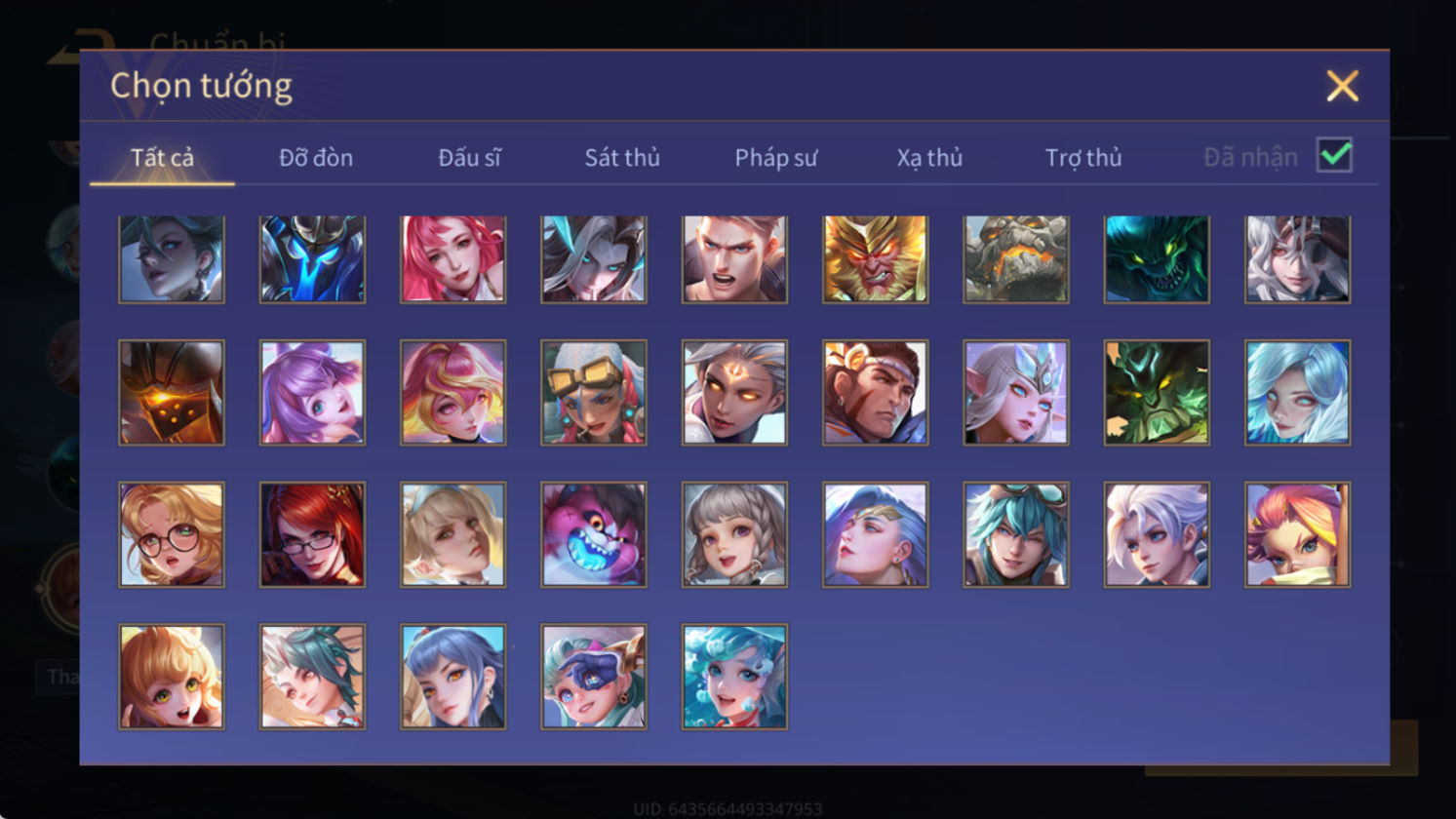Filter heroes by Pháp sư tab
This screenshot has width=1456, height=819.
(x=776, y=157)
